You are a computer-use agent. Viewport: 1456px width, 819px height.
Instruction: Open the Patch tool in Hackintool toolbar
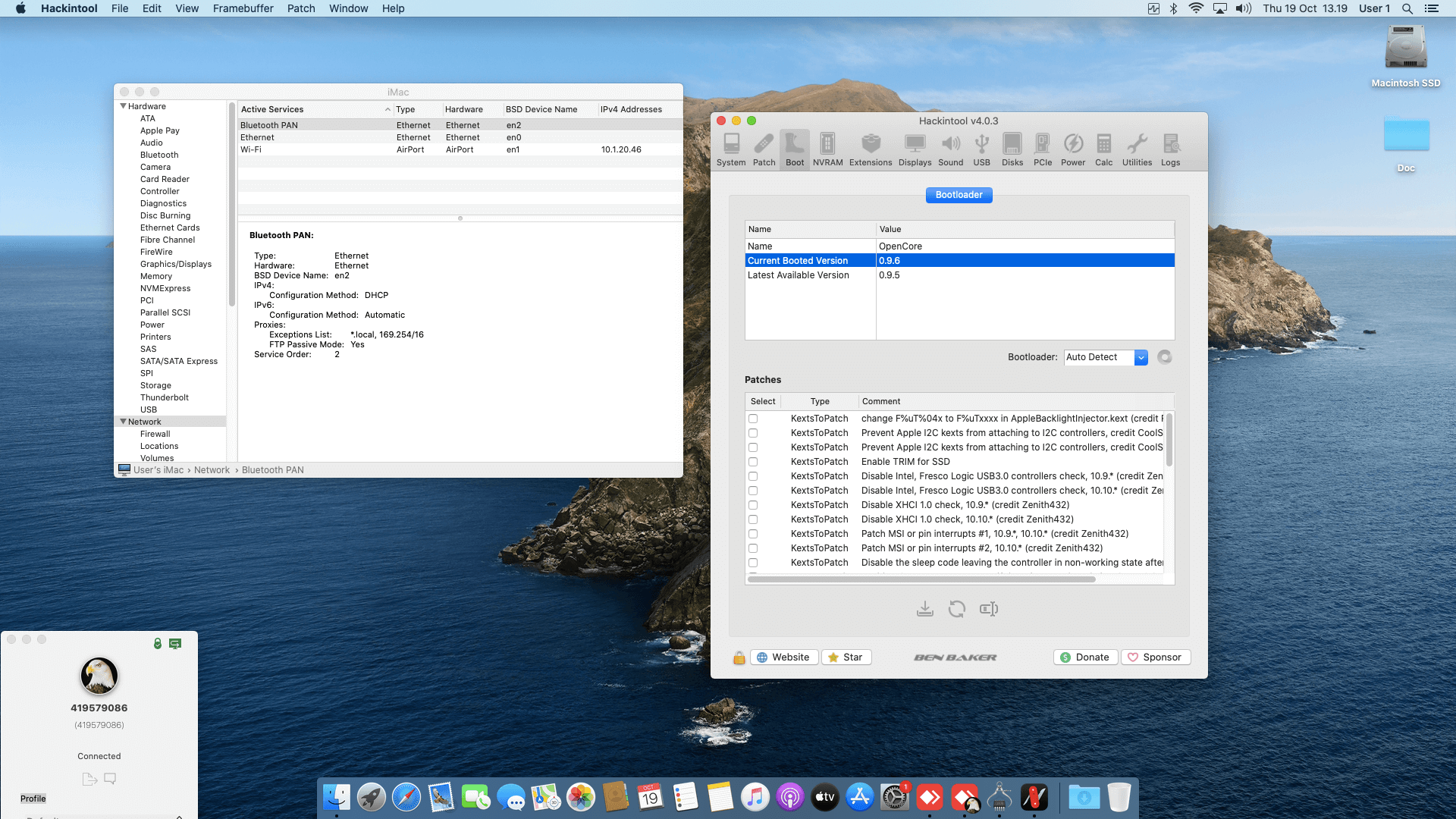pos(764,149)
